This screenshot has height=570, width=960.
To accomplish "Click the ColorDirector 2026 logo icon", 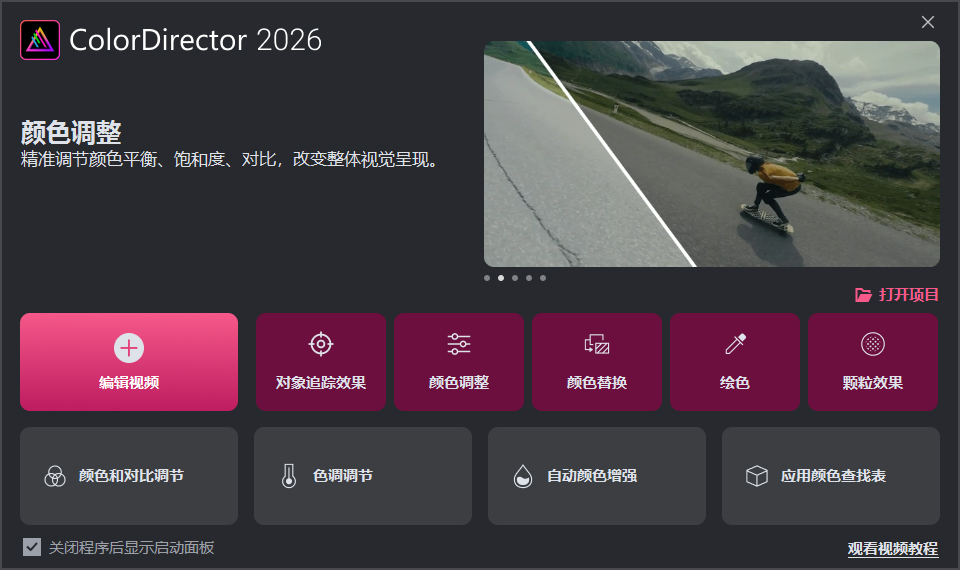I will click(x=40, y=40).
